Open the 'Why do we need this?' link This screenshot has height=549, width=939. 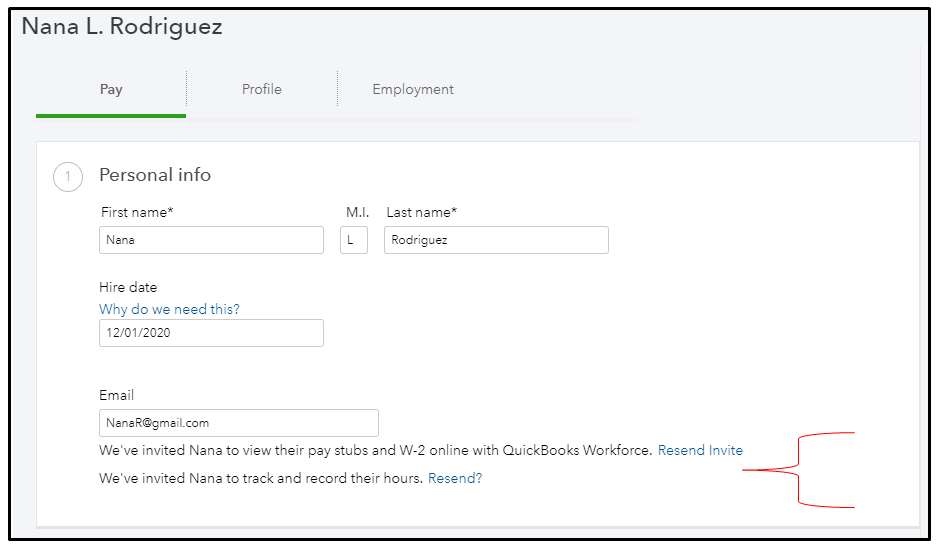[169, 309]
